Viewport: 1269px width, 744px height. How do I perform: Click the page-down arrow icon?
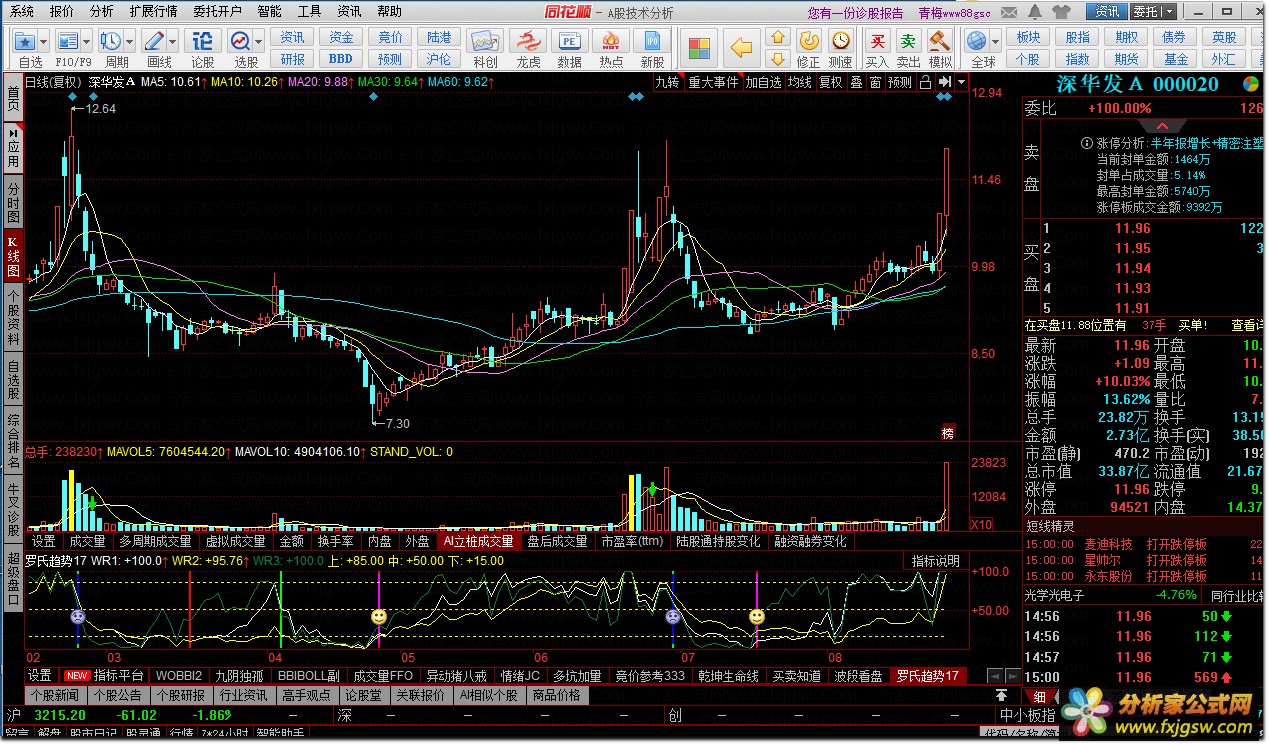778,58
